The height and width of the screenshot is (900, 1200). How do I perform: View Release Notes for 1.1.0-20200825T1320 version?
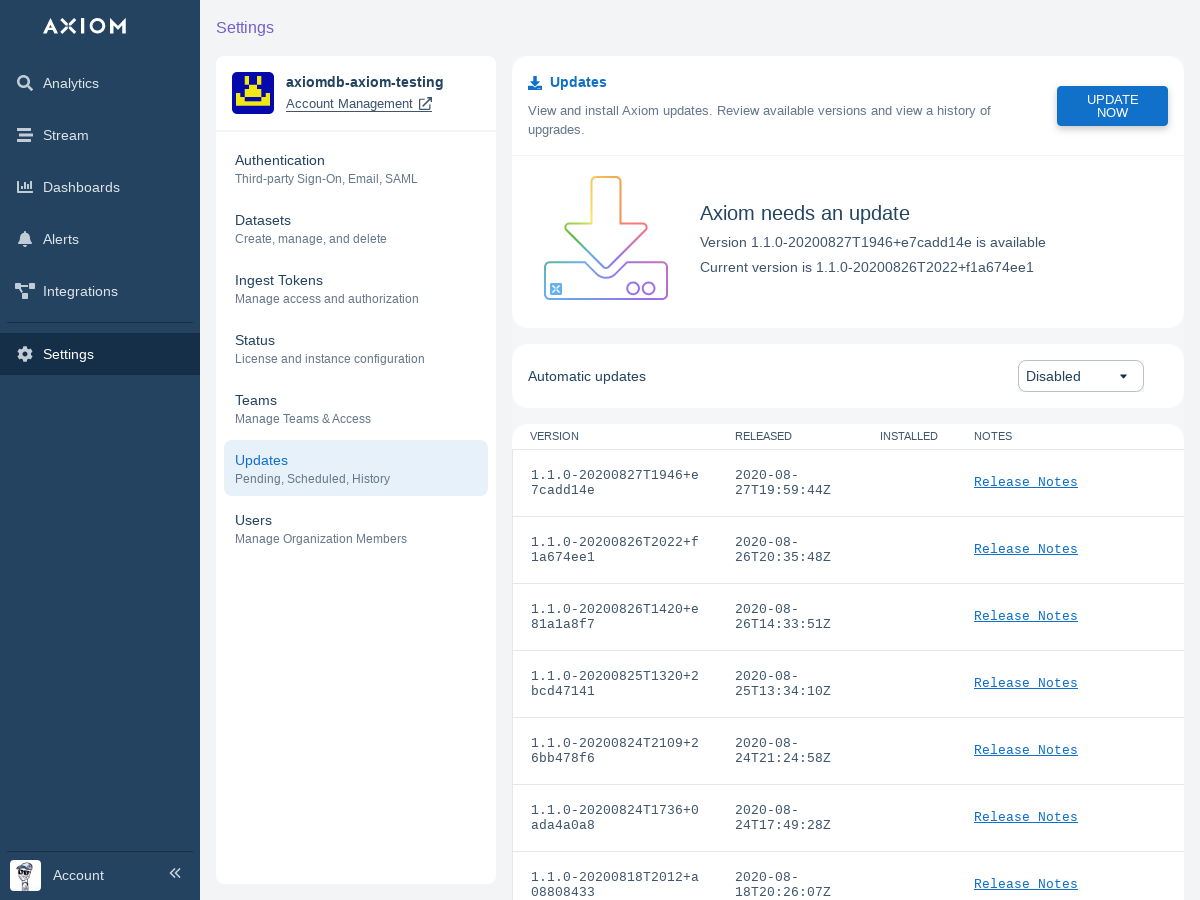[1025, 683]
